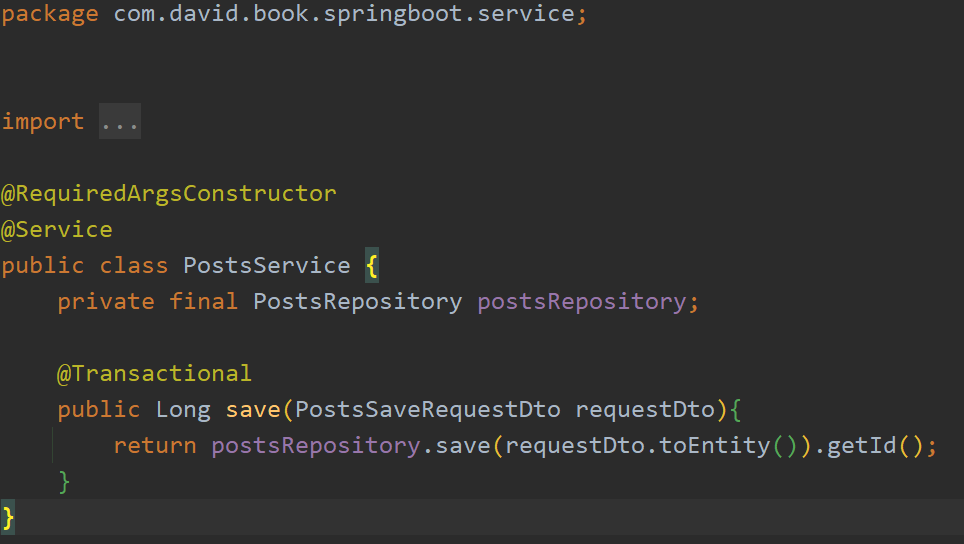Screen dimensions: 964x544
Task: Select com.david.book.springboot.service package name
Action: (x=344, y=14)
